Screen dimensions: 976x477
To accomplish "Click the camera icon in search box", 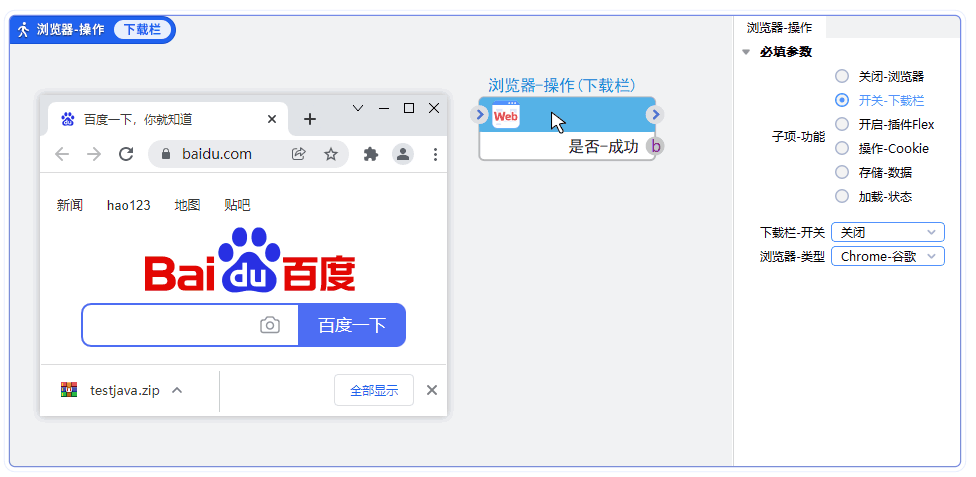I will tap(269, 325).
